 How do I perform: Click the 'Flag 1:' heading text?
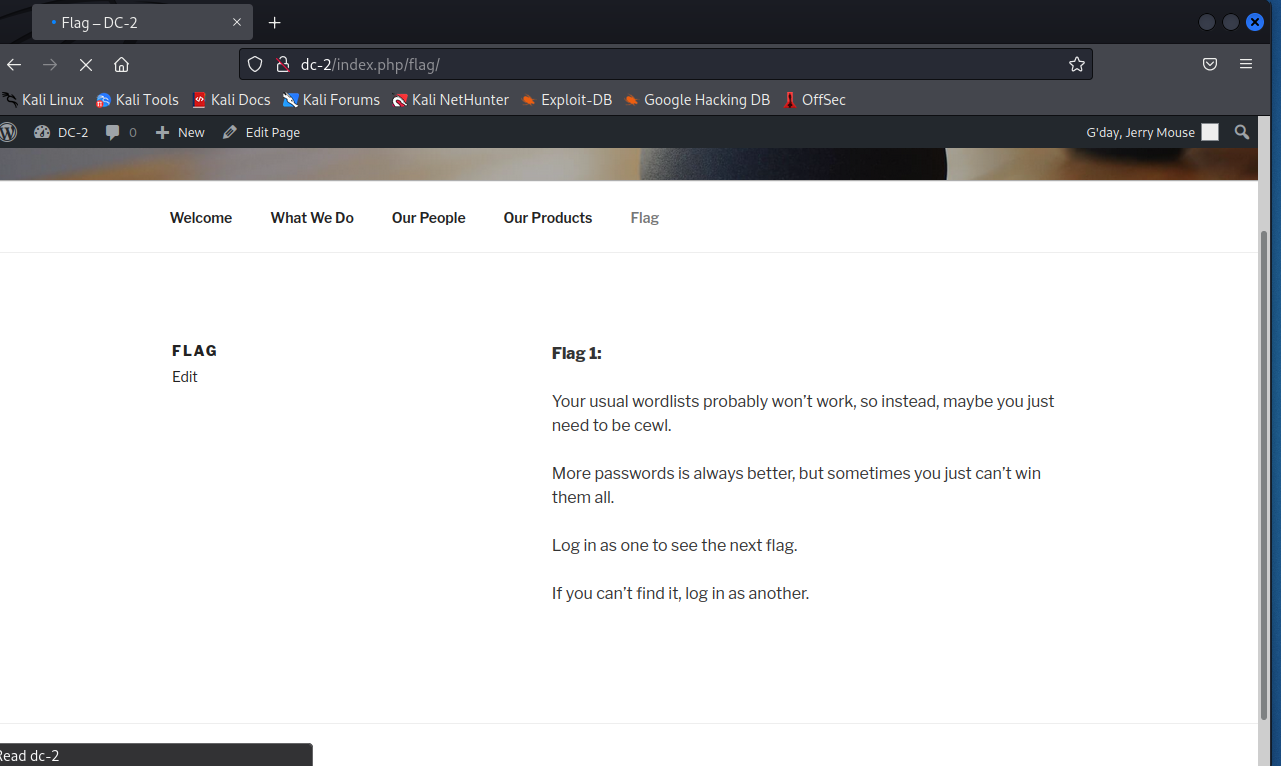[577, 353]
